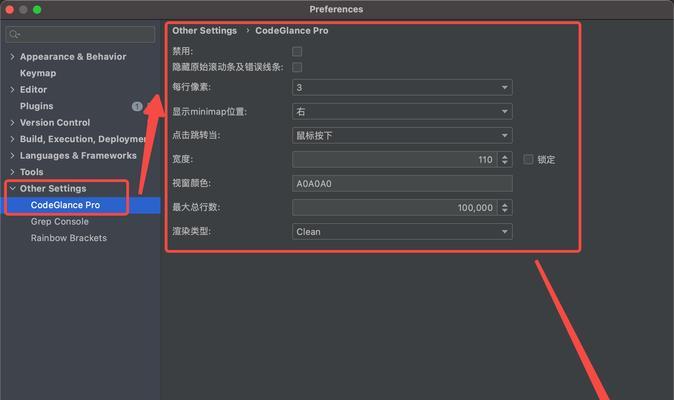The width and height of the screenshot is (674, 400).
Task: Click the red close window button
Action: 9,9
